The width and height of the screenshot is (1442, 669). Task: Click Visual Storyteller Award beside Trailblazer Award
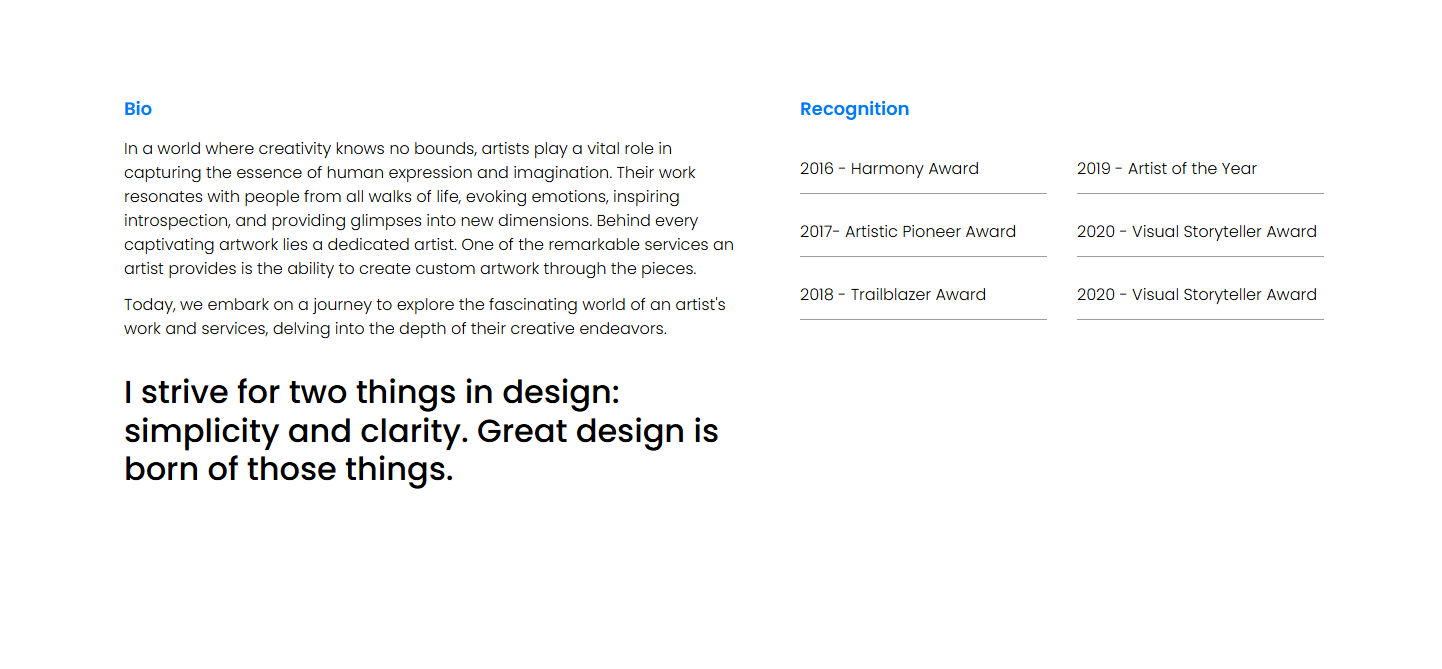click(1196, 295)
